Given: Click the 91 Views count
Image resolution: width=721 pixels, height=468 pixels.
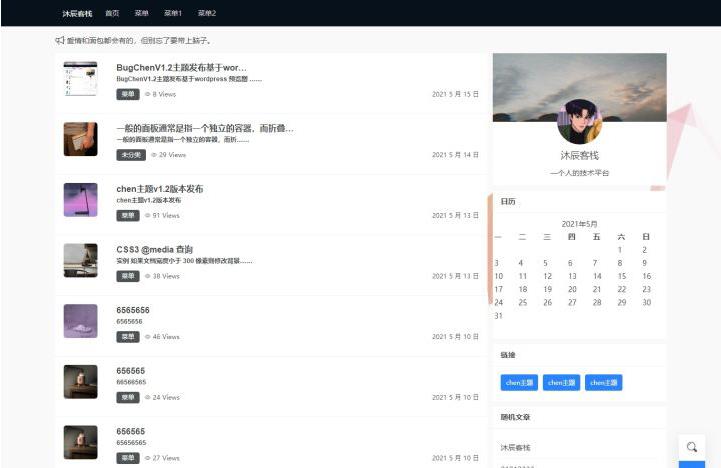Looking at the screenshot, I should (x=166, y=216).
